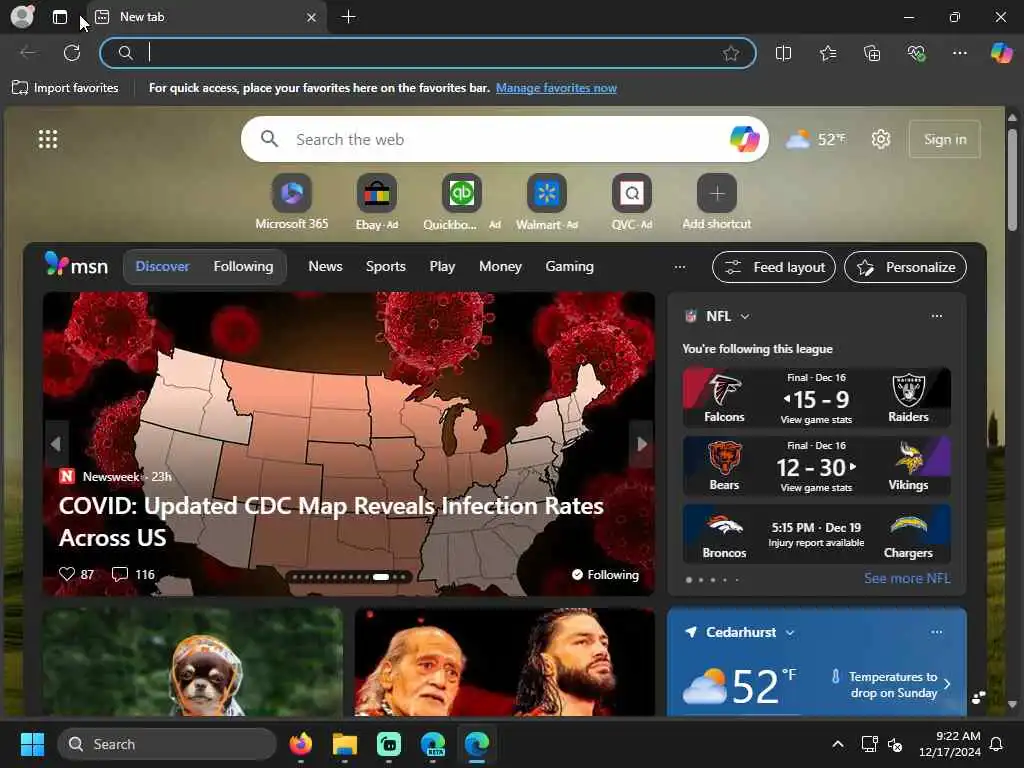Open the apps grid launcher
The width and height of the screenshot is (1024, 768).
[48, 138]
